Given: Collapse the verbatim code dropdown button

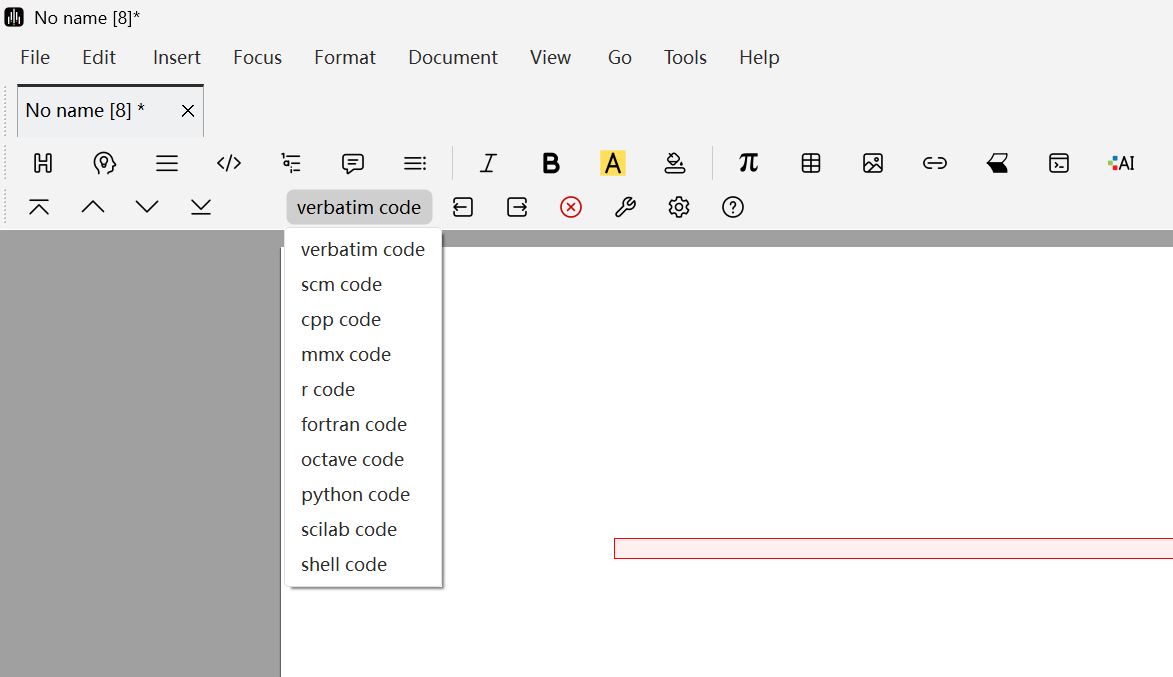Looking at the screenshot, I should (x=359, y=207).
